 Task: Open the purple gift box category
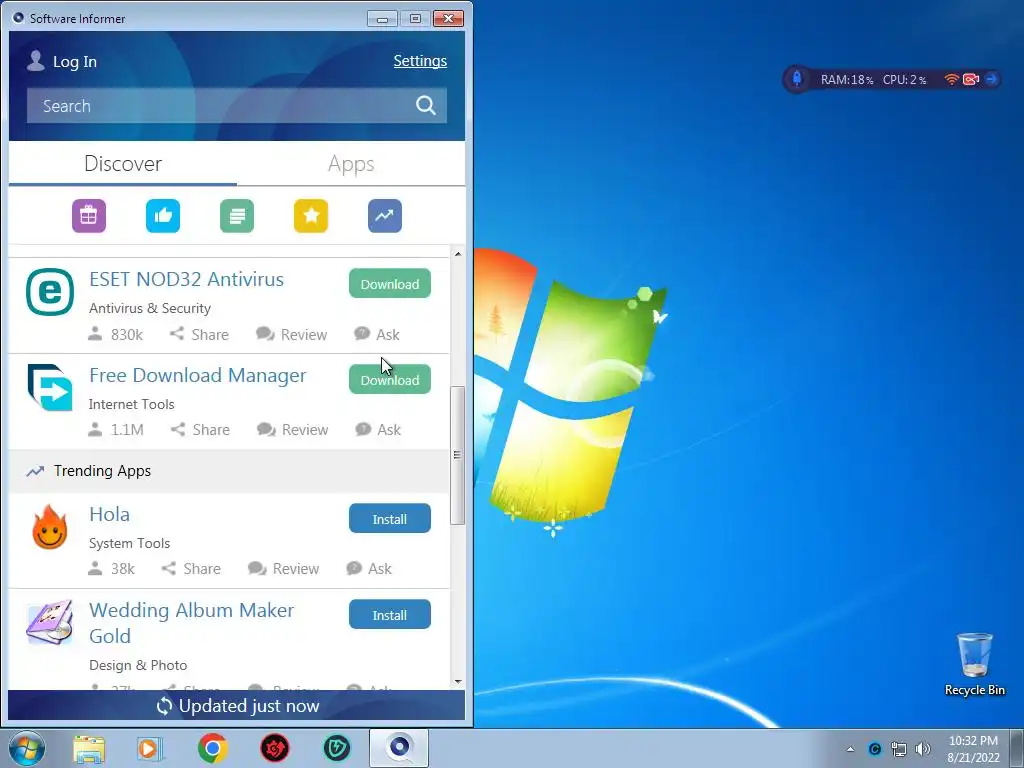pyautogui.click(x=89, y=216)
